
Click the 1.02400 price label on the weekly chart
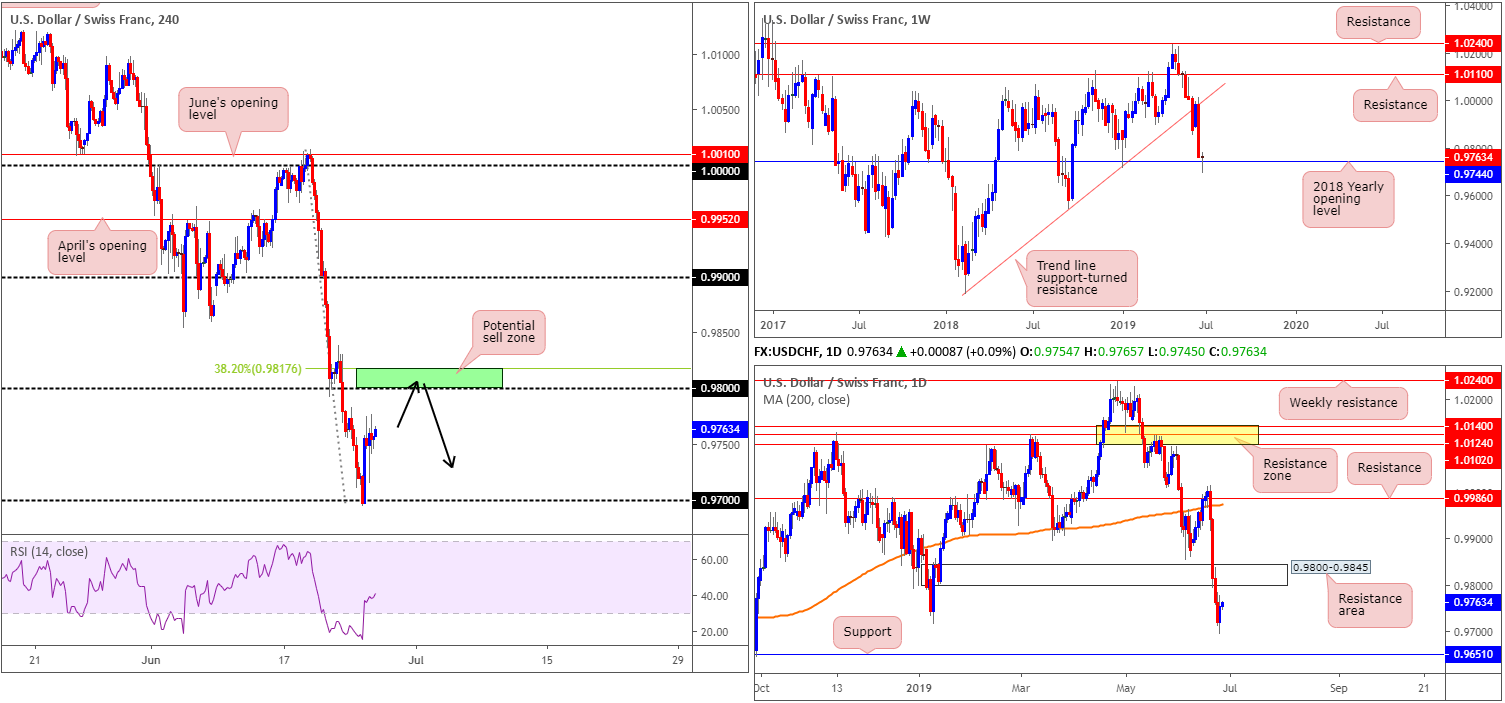coord(1473,43)
